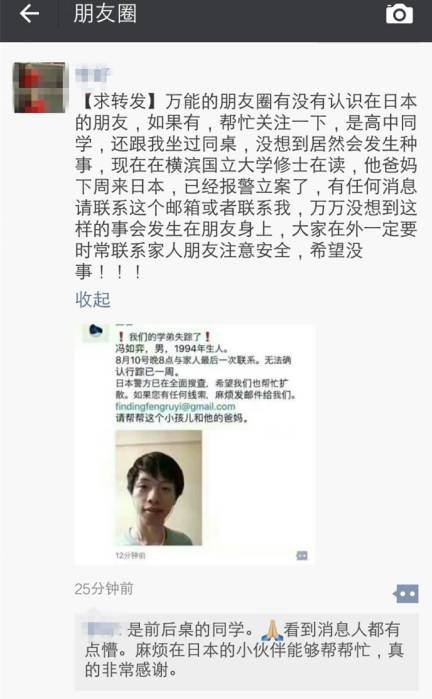Click the 我们的学弟失踪了 heading in the image

[x=165, y=337]
